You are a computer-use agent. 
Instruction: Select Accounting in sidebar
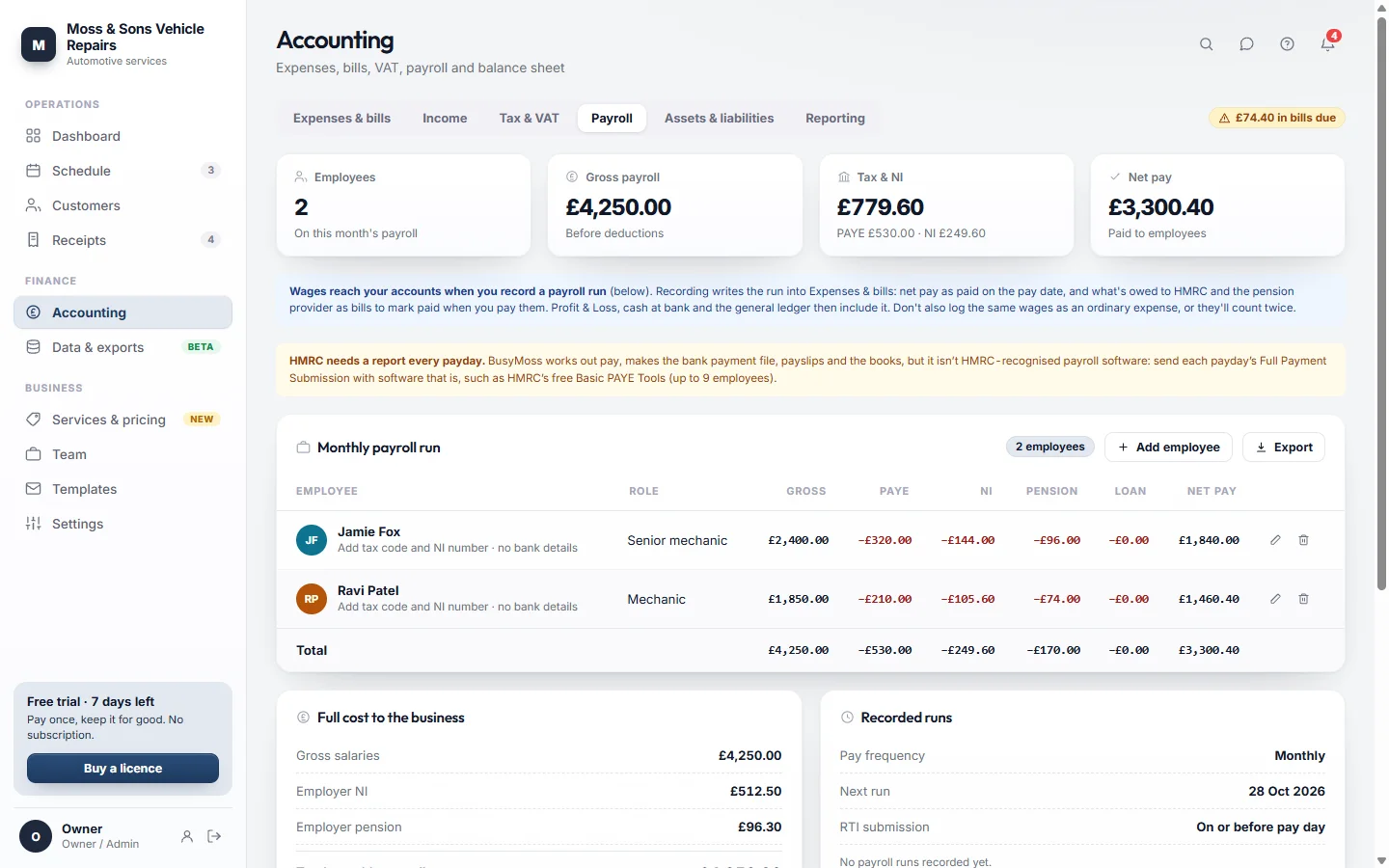tap(123, 312)
